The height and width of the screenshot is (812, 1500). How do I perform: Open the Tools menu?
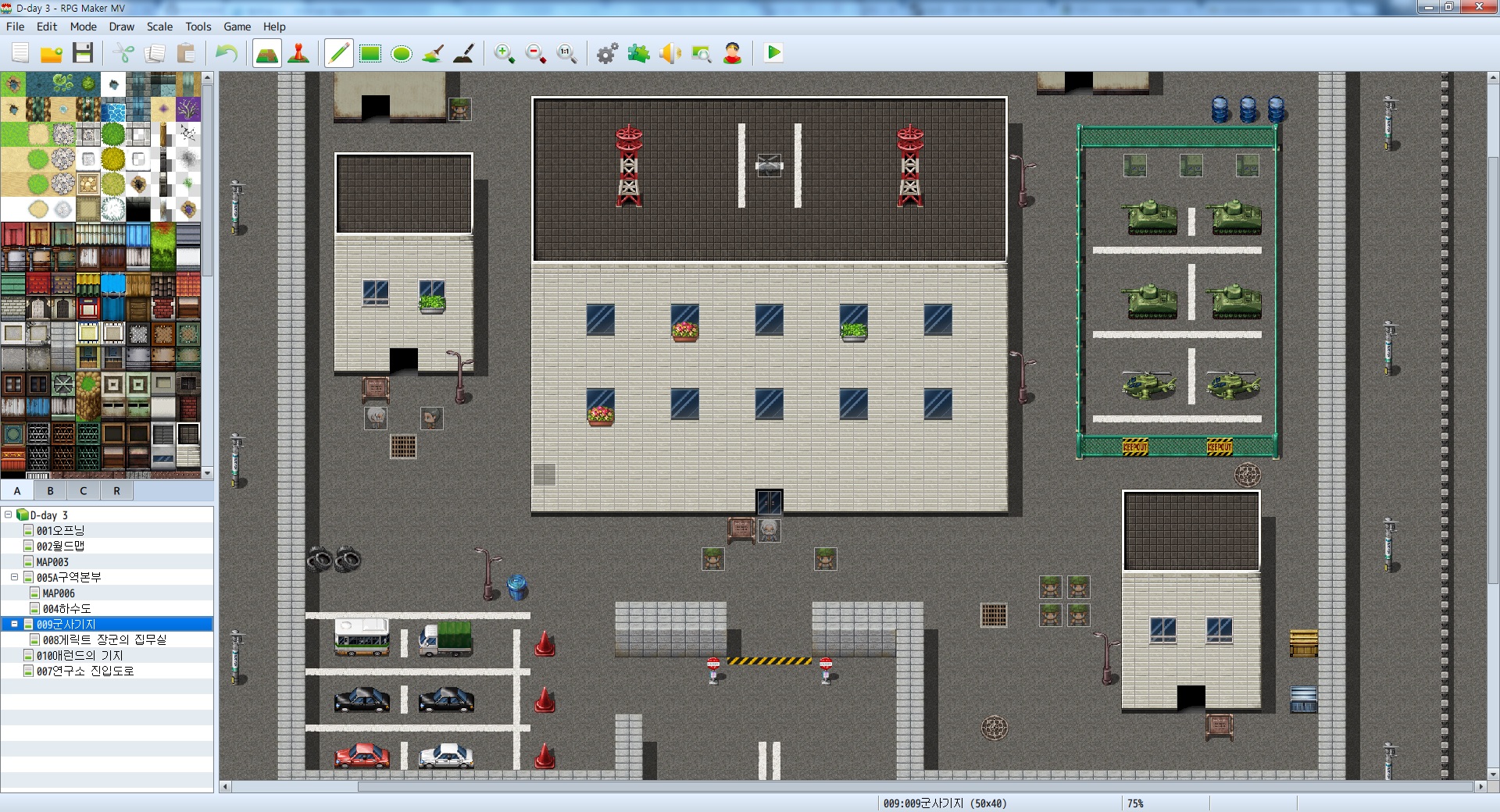[x=198, y=27]
